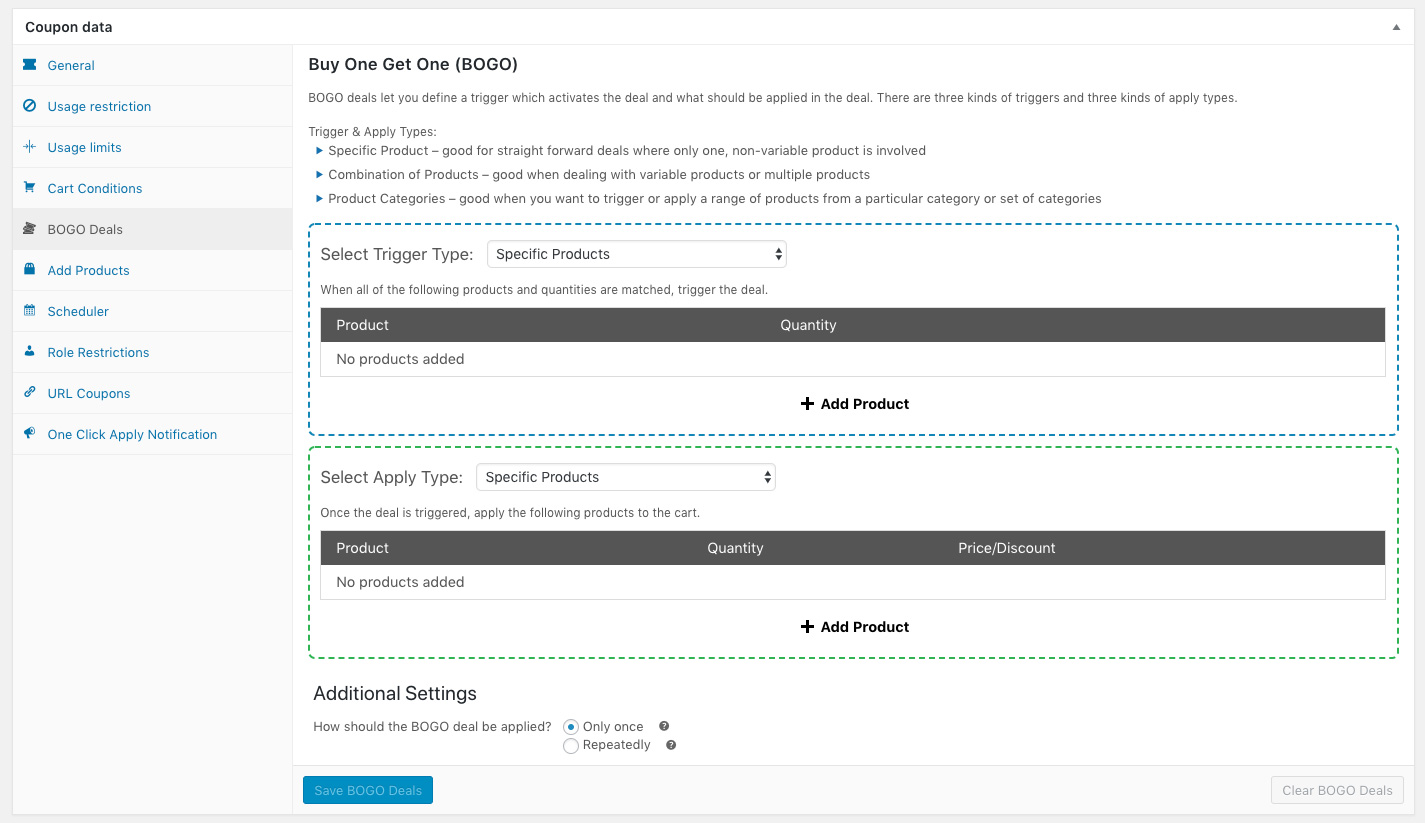Click the Role Restrictions user icon
Image resolution: width=1425 pixels, height=823 pixels.
click(x=29, y=352)
